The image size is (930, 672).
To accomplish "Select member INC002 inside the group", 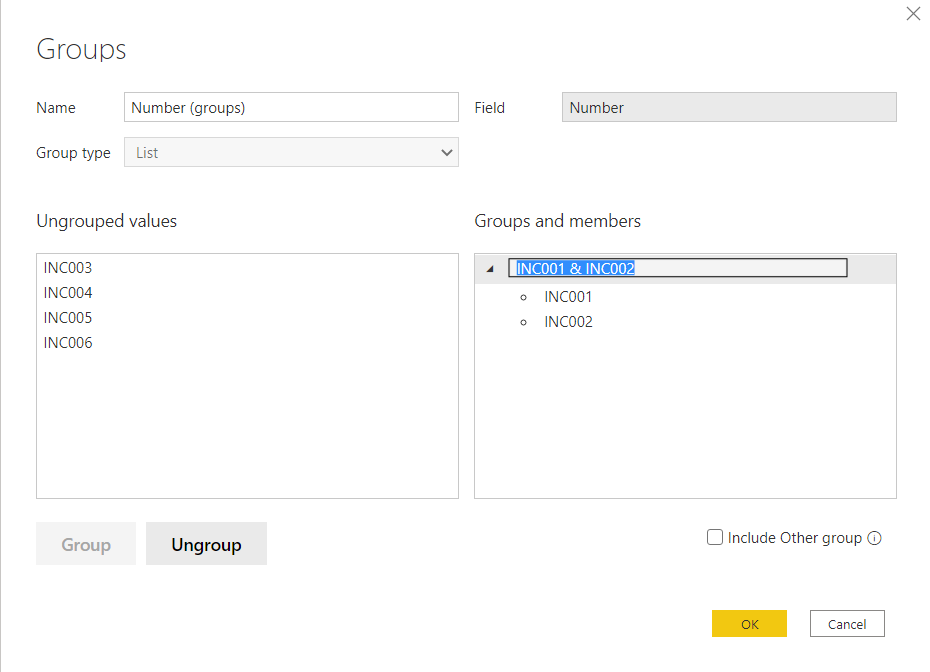I will (567, 321).
